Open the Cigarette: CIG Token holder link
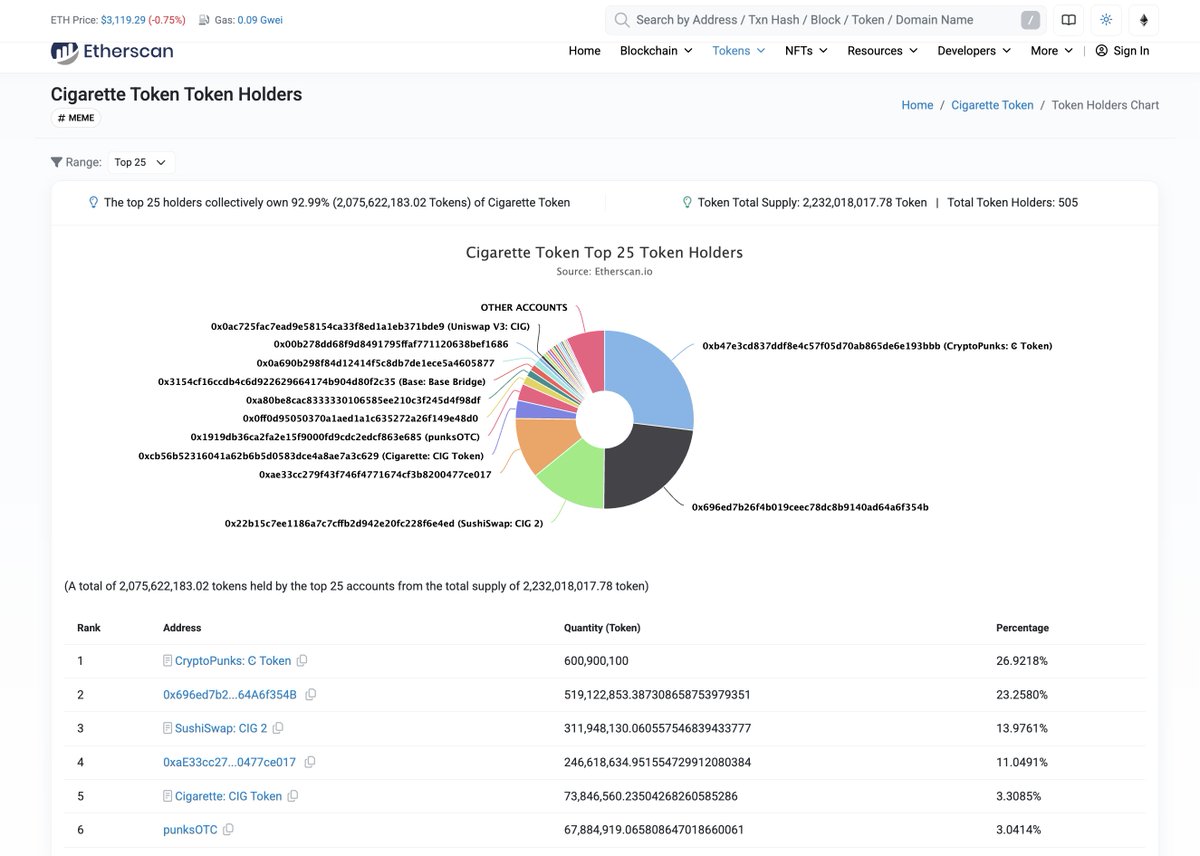 (x=228, y=796)
